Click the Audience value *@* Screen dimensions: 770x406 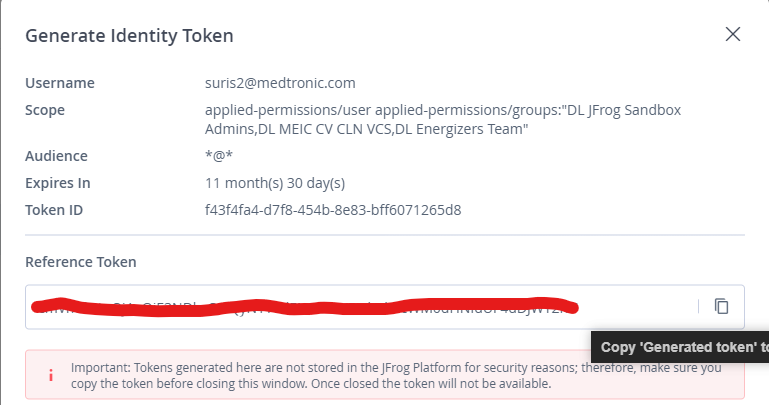[221, 156]
